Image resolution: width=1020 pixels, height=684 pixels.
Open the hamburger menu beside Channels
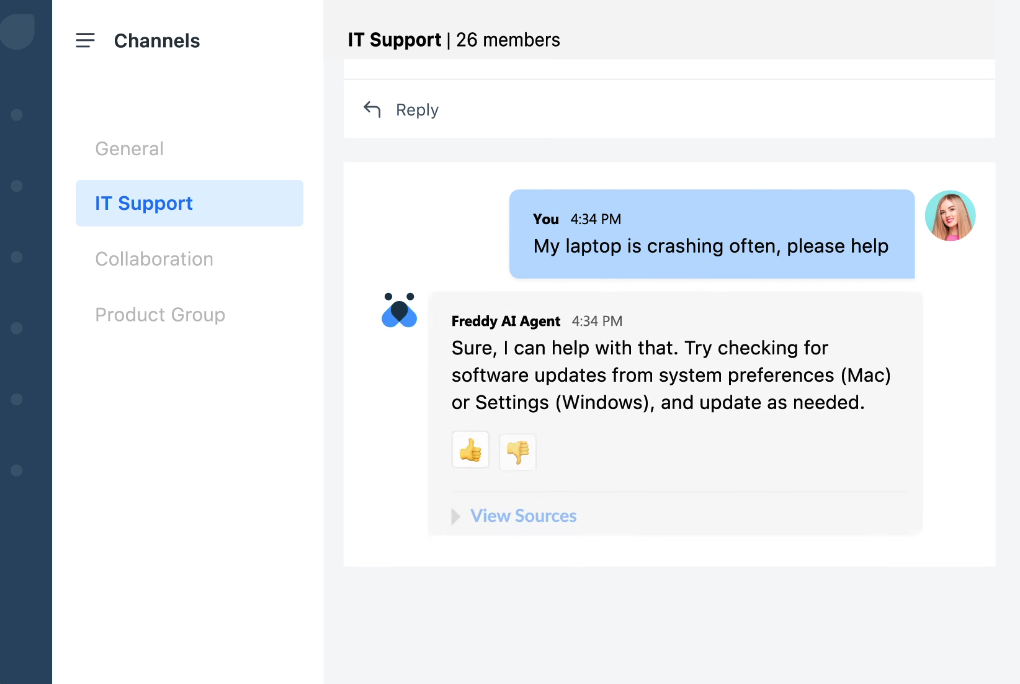(x=85, y=41)
